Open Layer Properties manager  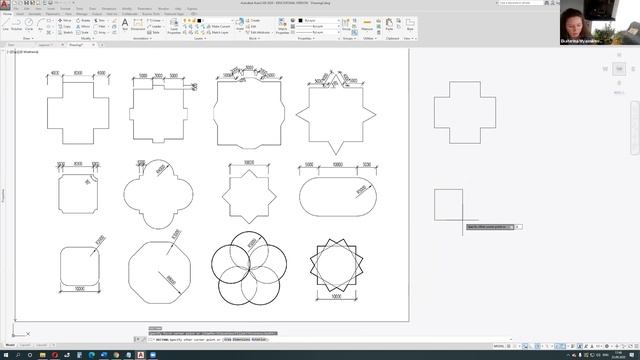pyautogui.click(x=174, y=26)
